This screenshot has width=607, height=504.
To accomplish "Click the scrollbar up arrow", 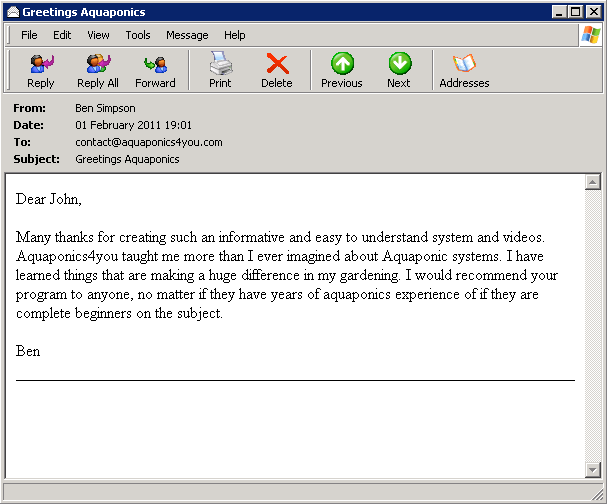I will tap(592, 182).
